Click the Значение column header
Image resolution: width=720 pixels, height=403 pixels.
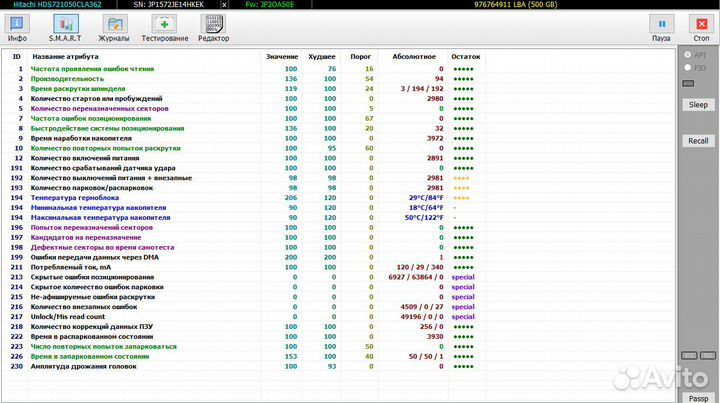click(x=281, y=57)
